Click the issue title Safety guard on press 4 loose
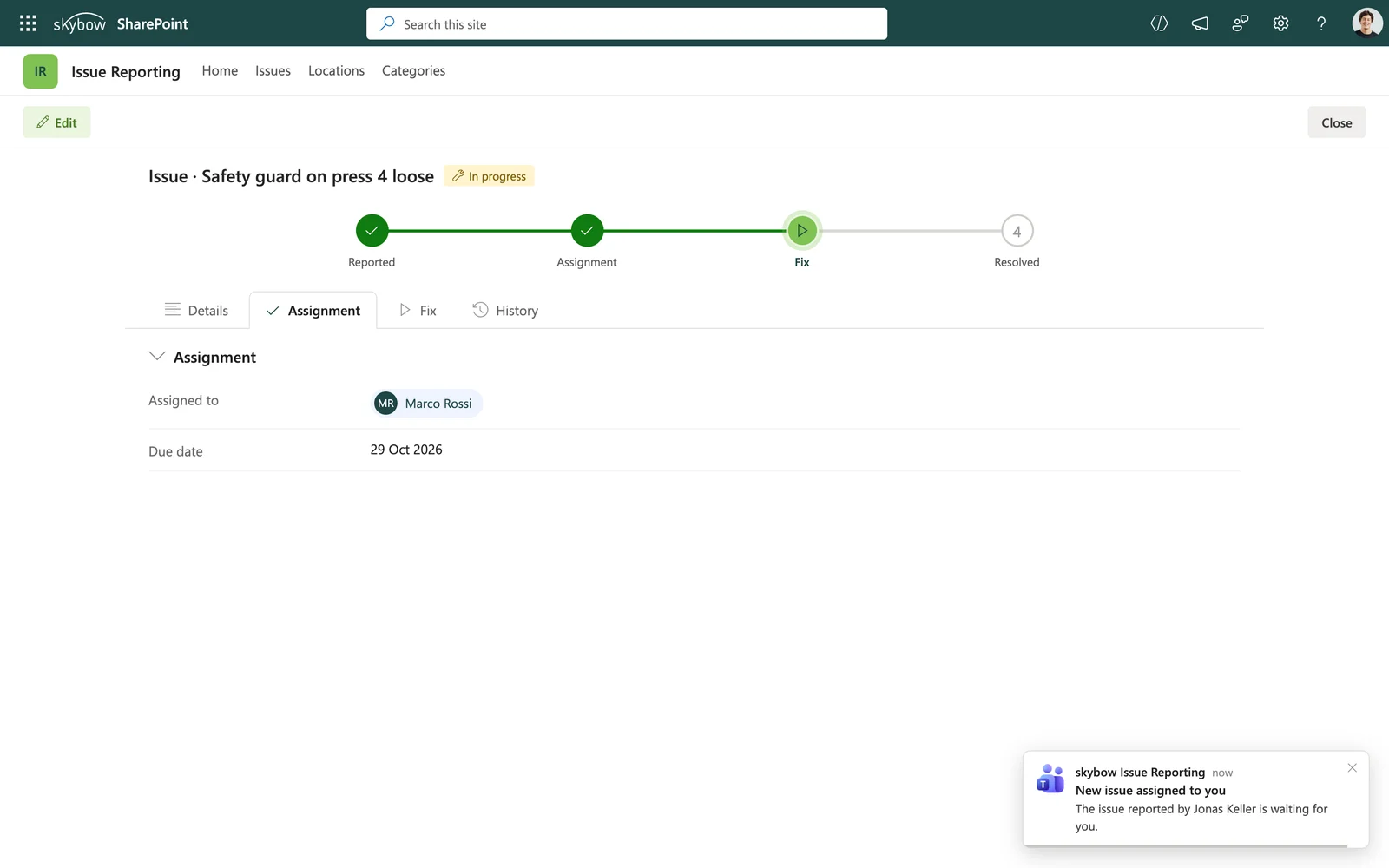The height and width of the screenshot is (868, 1389). [318, 176]
